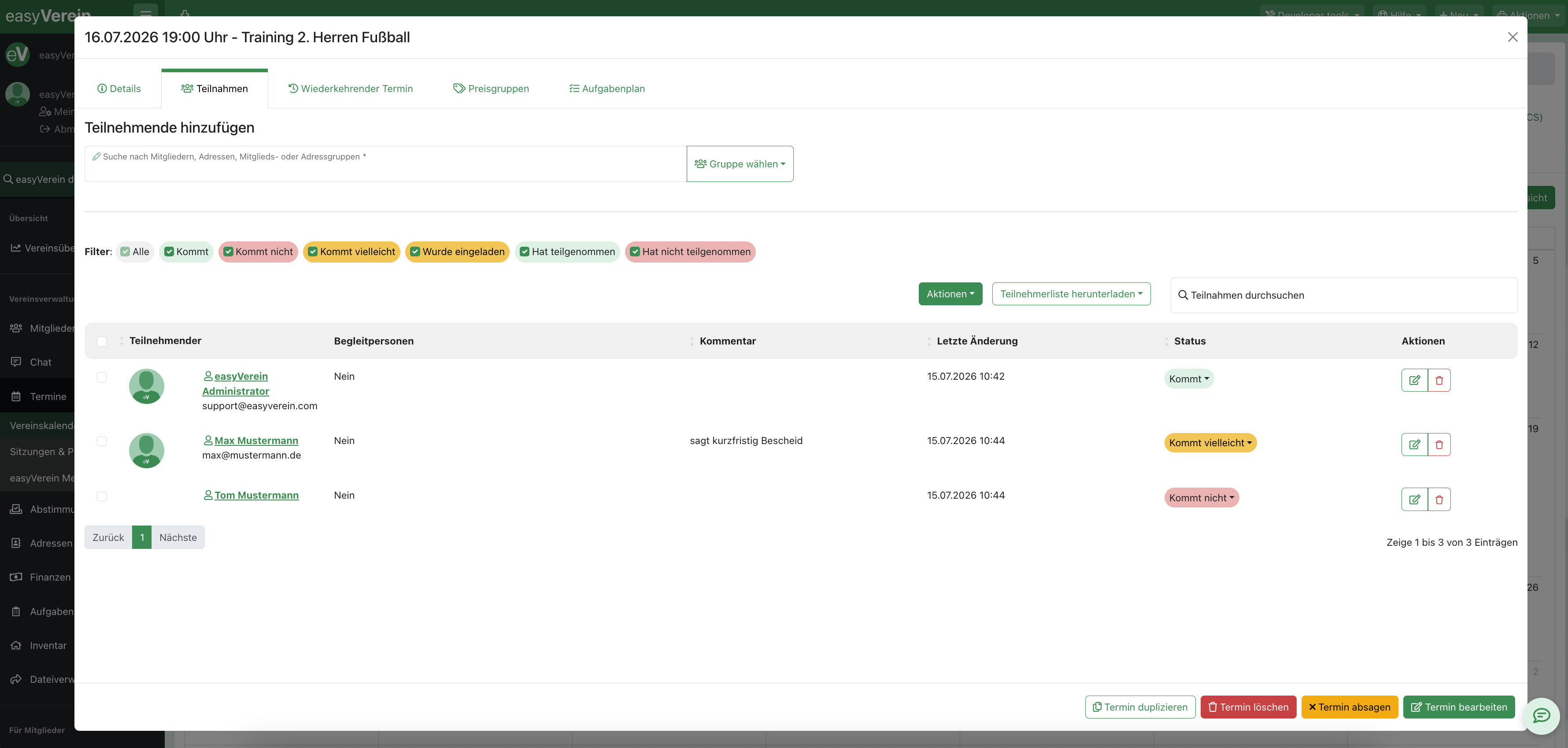Change the Kommt status dropdown
1568x748 pixels.
point(1189,378)
